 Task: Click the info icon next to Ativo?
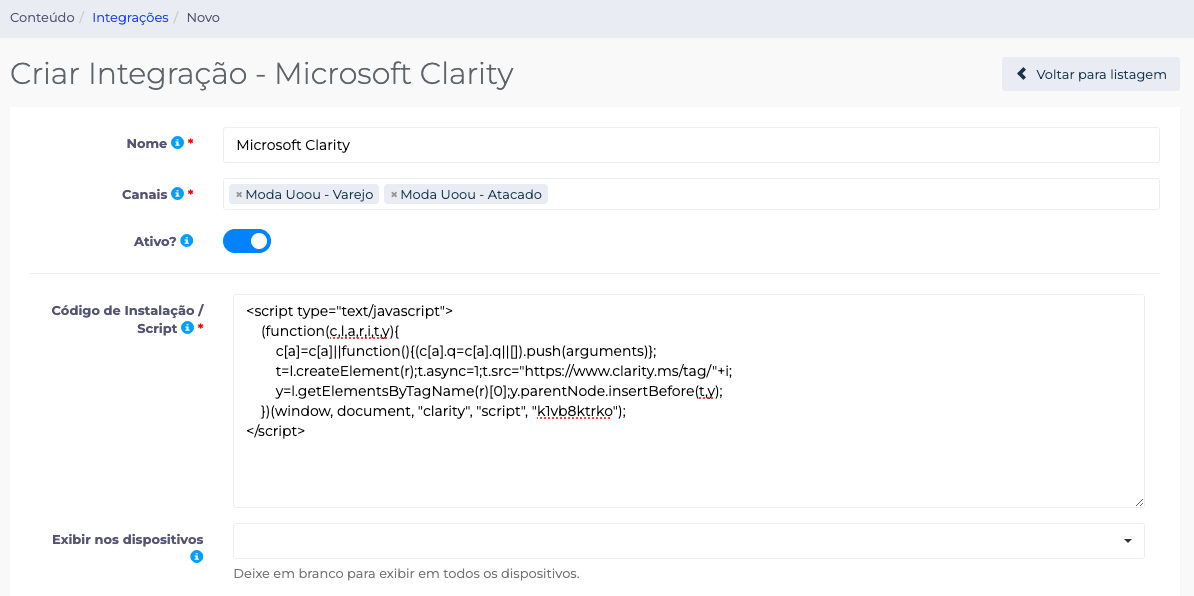point(187,241)
